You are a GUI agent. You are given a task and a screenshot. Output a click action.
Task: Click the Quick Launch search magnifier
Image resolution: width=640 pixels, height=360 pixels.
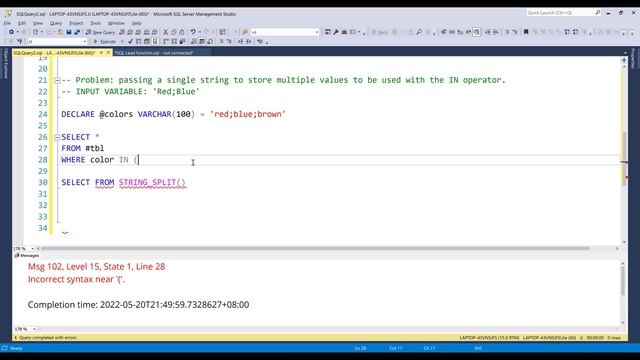tap(598, 13)
